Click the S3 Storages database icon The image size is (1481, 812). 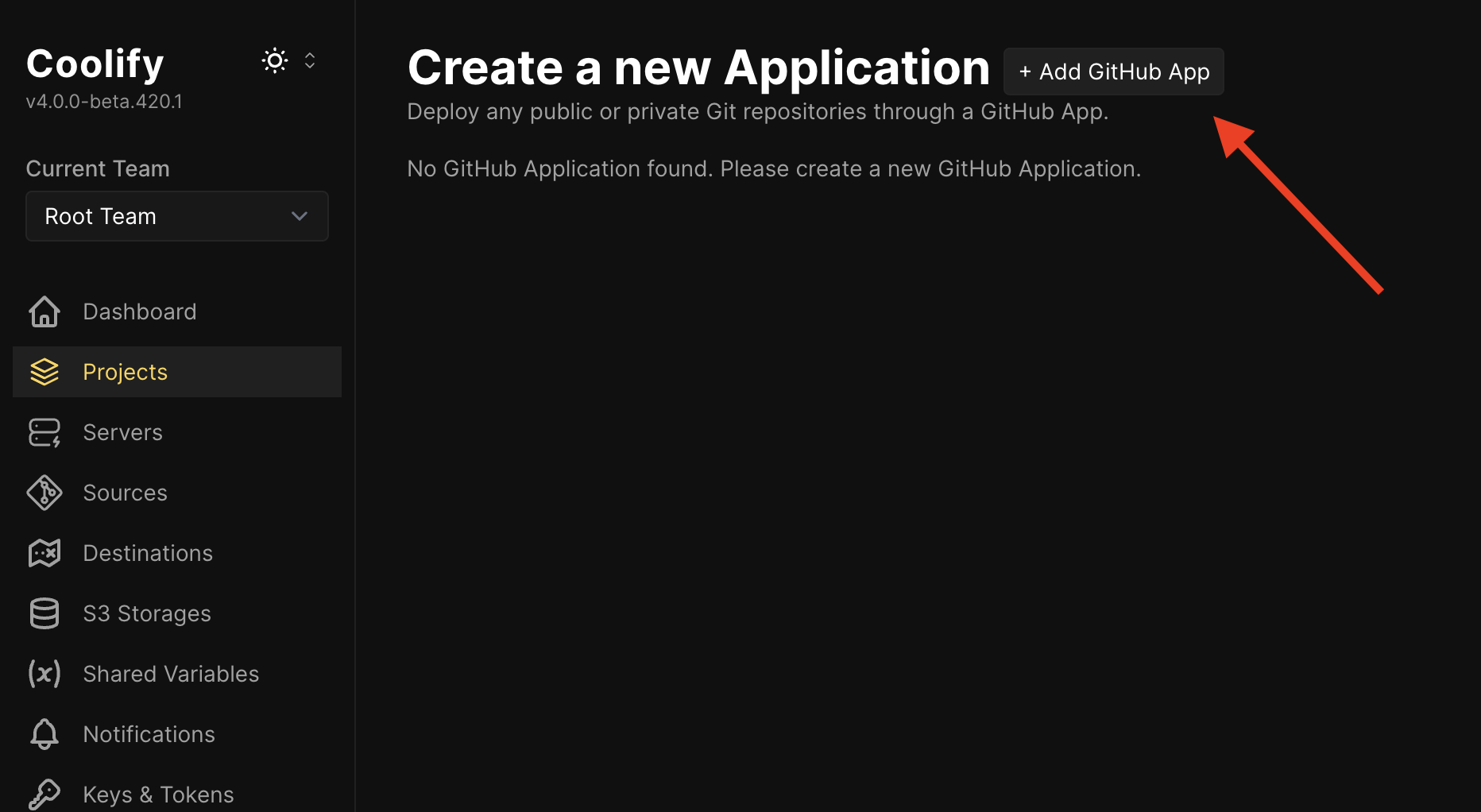point(44,613)
